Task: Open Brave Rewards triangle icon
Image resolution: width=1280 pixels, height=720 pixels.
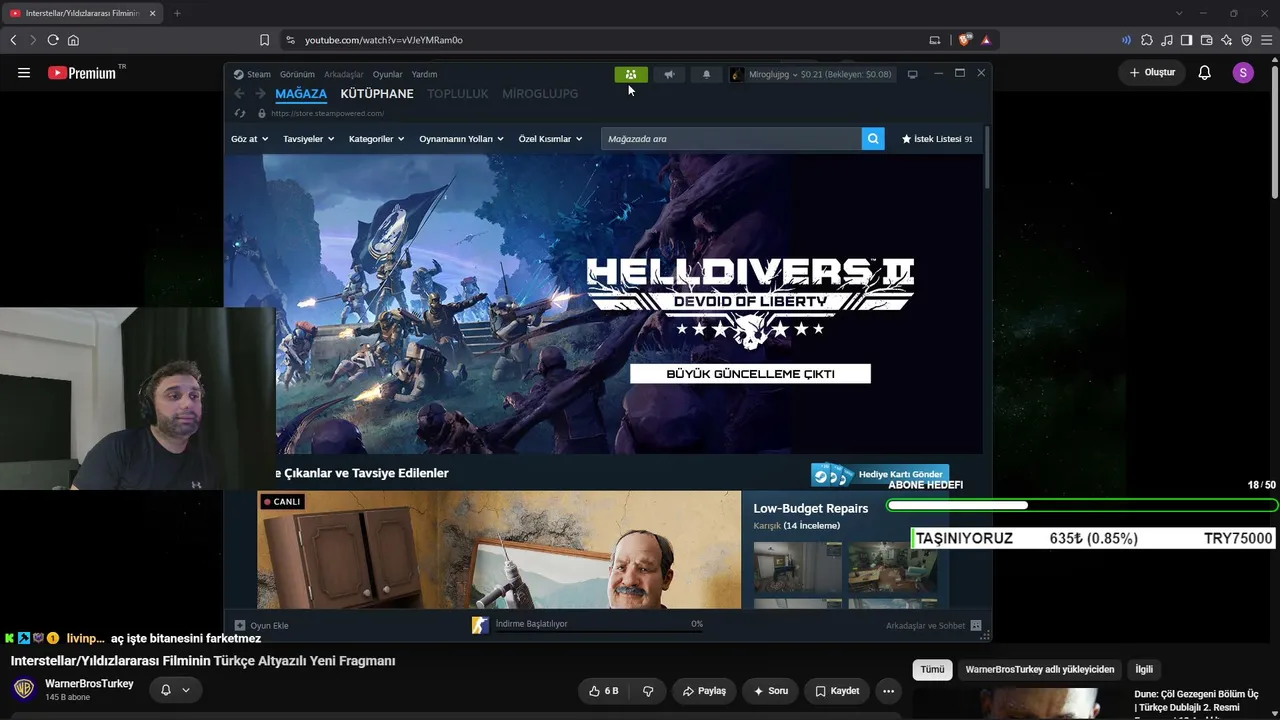Action: pos(986,40)
